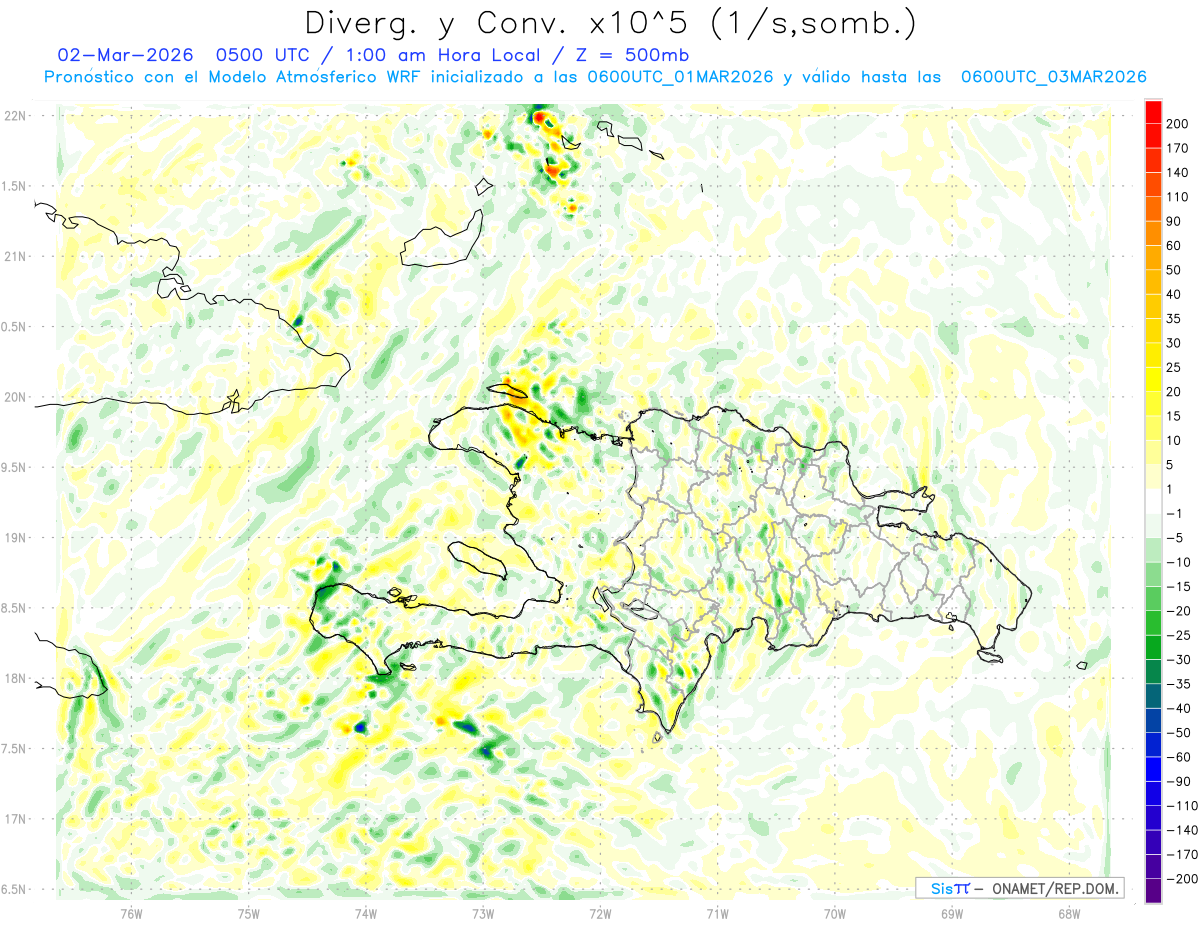Click the positive '60' colorbar value
The height and width of the screenshot is (927, 1200).
click(x=1174, y=245)
